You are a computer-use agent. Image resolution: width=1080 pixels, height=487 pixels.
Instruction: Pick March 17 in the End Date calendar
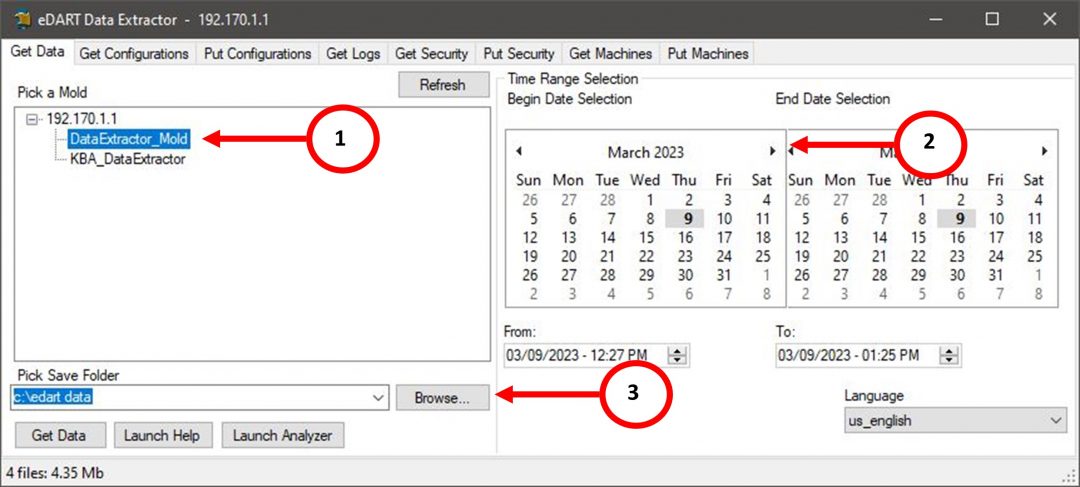click(995, 238)
